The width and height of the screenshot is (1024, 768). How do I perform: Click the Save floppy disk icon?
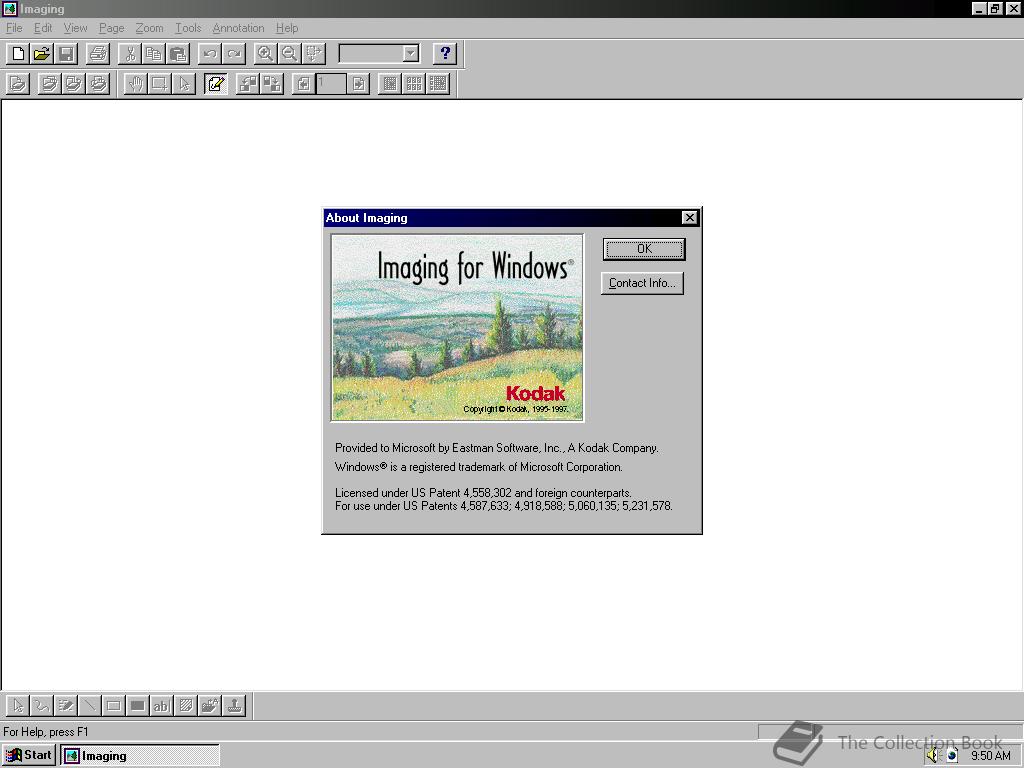[66, 54]
